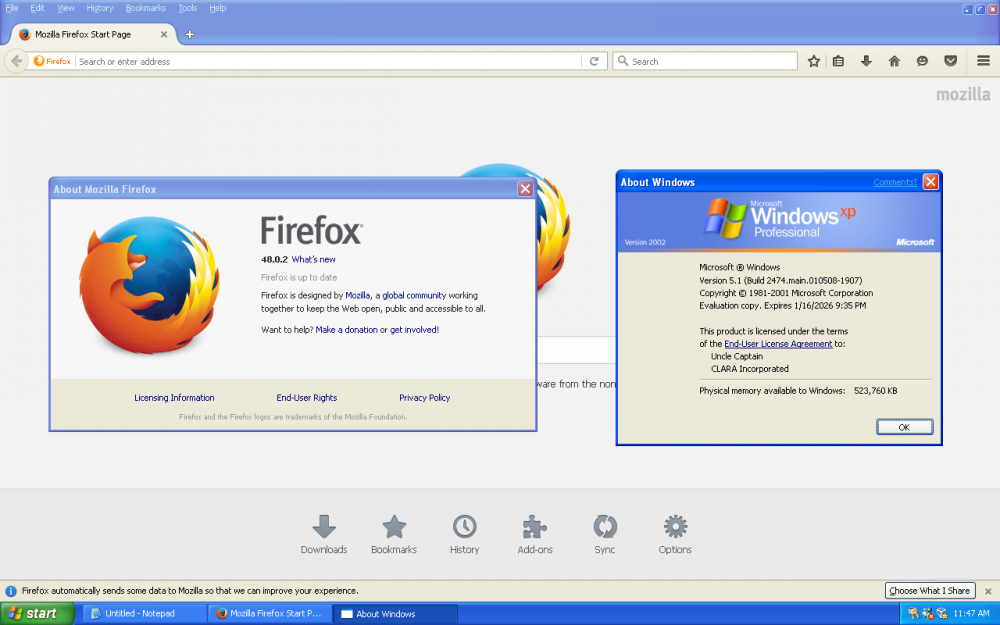Open the History menu in menu bar
Viewport: 1000px width, 625px height.
coord(100,8)
